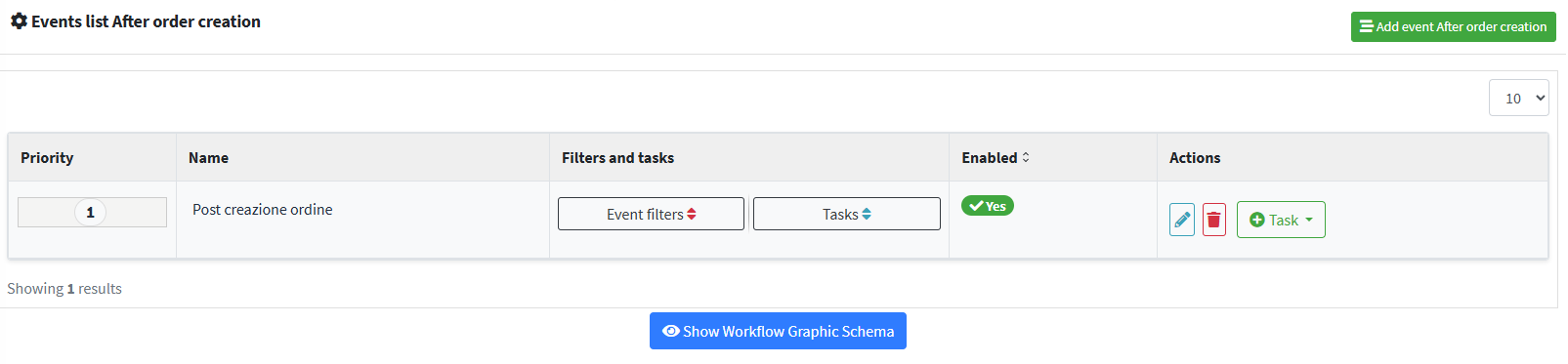
Task: Click the Name column header
Action: click(x=208, y=157)
